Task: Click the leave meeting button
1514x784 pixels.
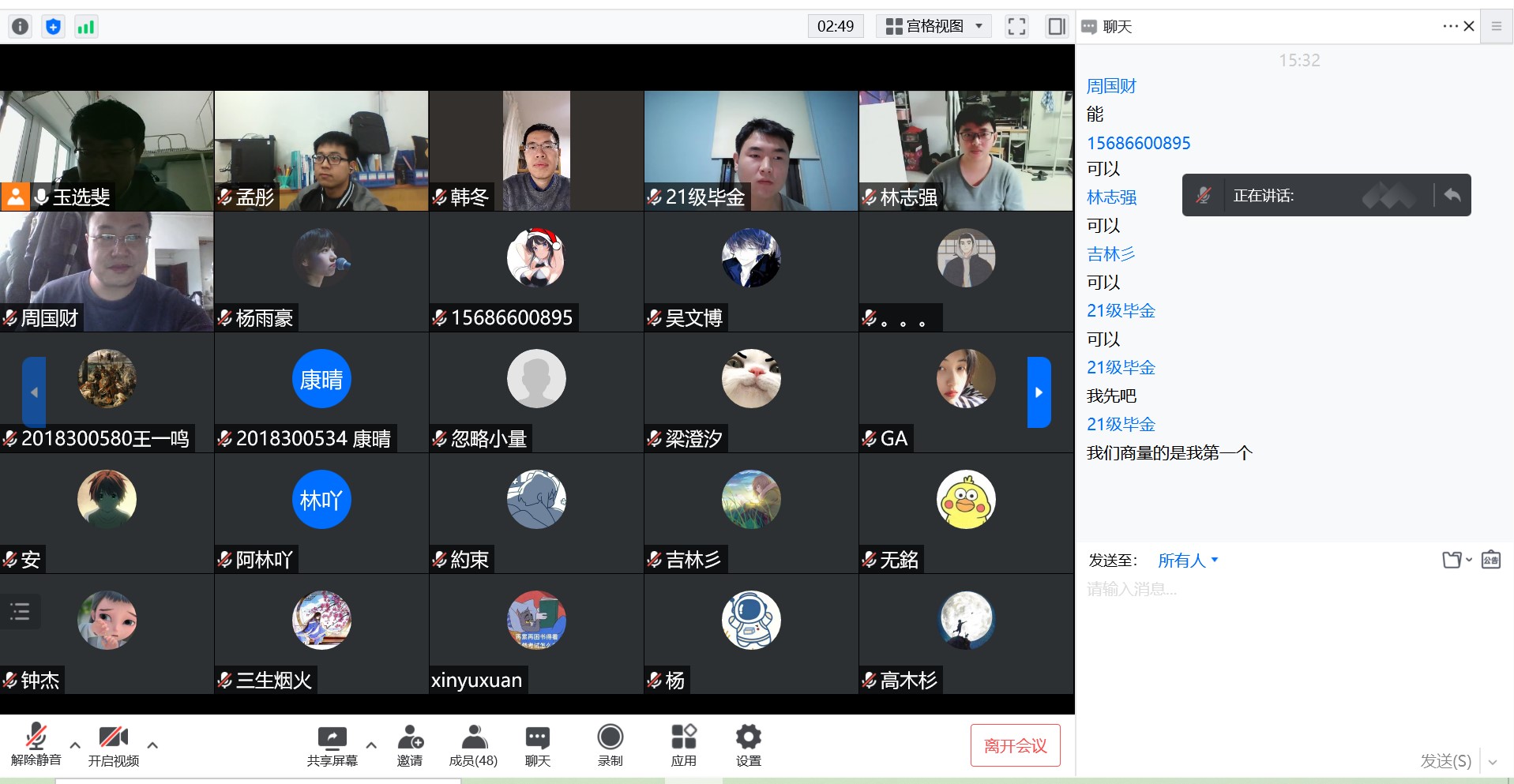Action: tap(1015, 745)
